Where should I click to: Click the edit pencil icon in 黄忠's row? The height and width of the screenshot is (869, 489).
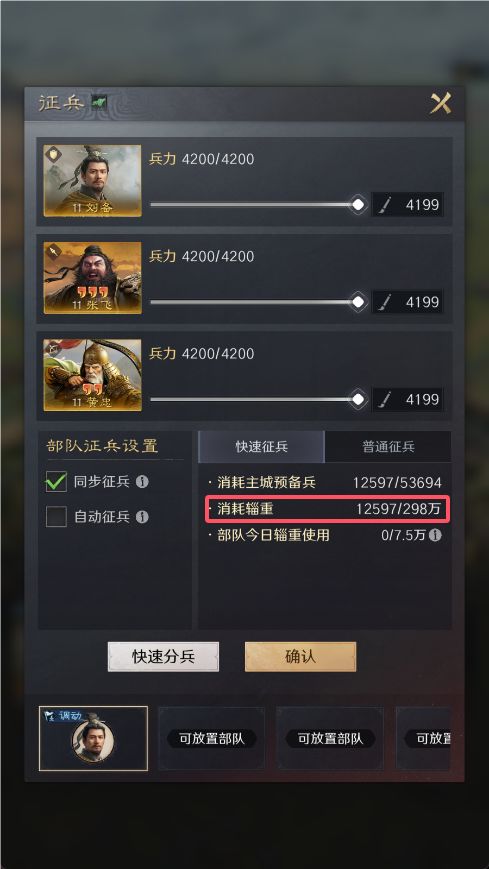click(x=385, y=400)
